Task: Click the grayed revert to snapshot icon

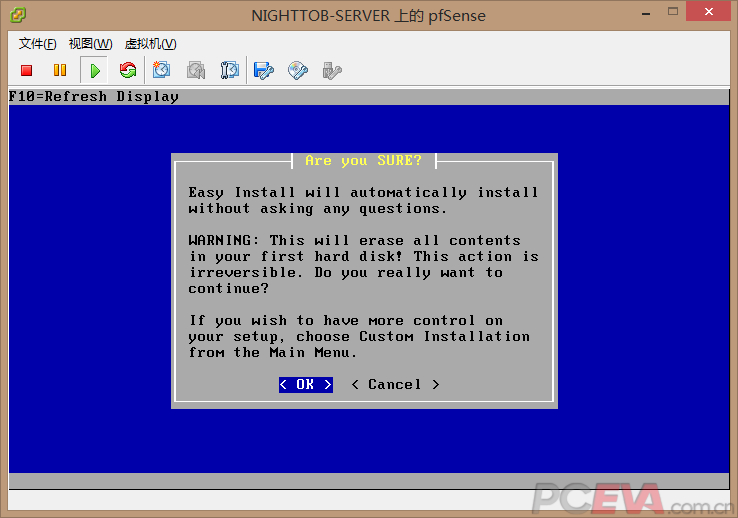Action: 196,70
